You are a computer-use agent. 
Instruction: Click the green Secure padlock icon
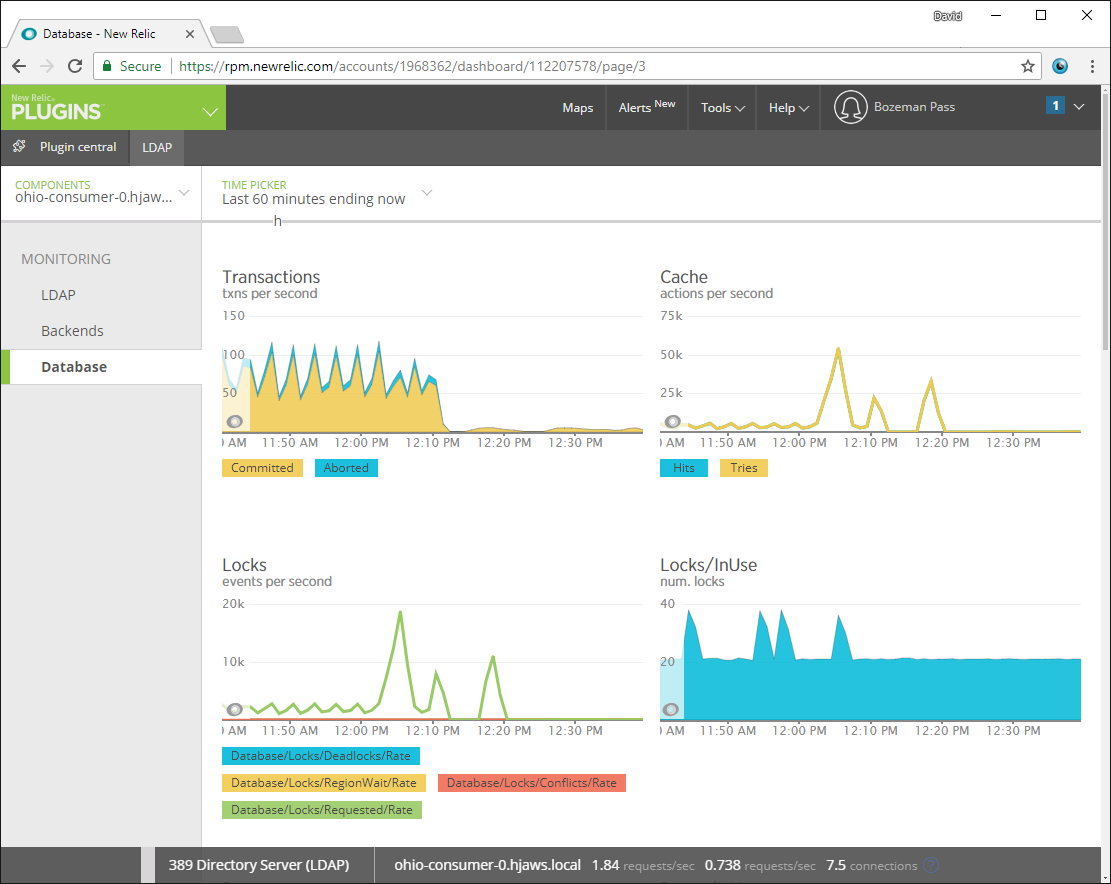(107, 66)
